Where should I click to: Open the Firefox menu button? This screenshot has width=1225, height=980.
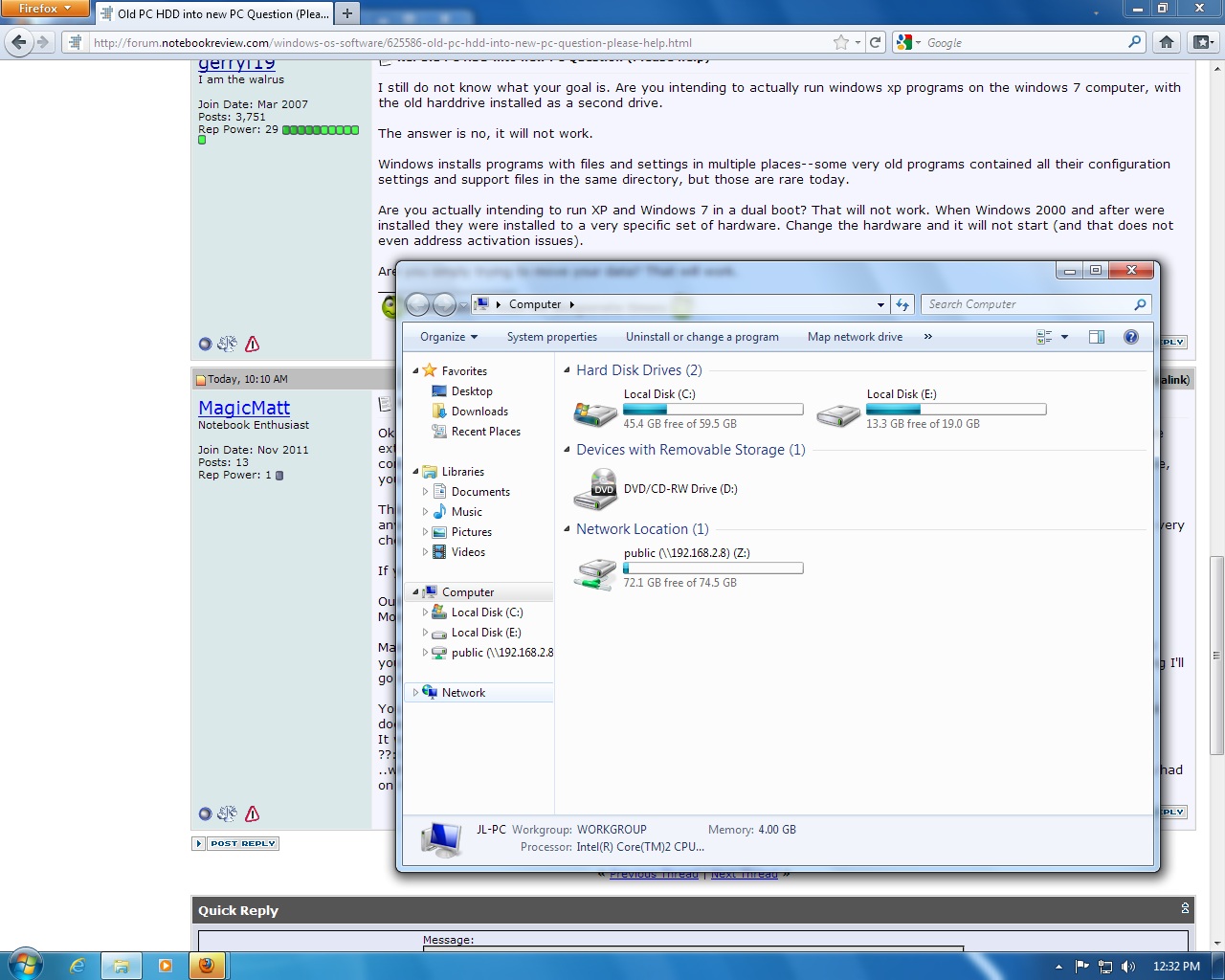coord(45,9)
